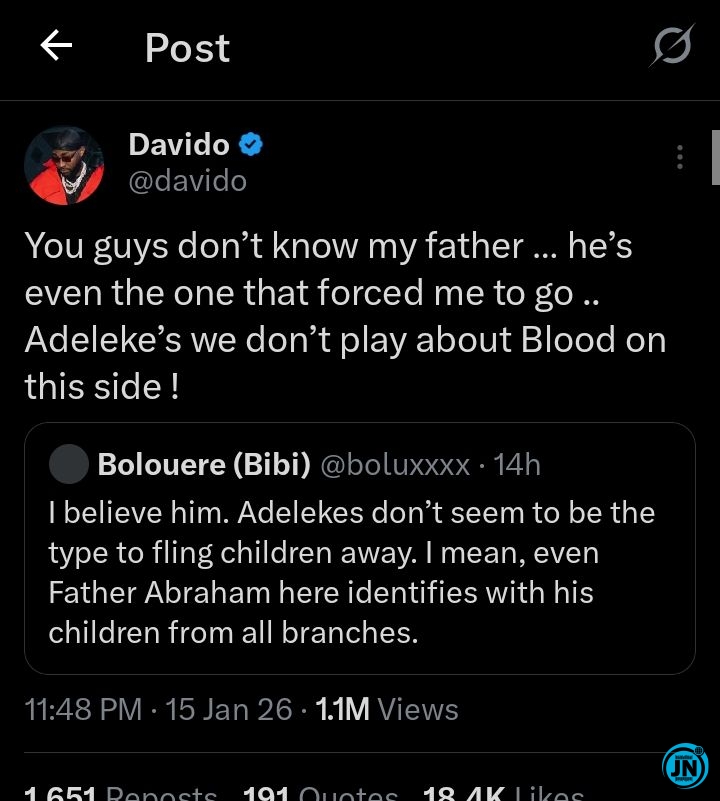Viewport: 720px width, 801px height.
Task: Click the scrollbar on the right edge
Action: pyautogui.click(x=714, y=157)
